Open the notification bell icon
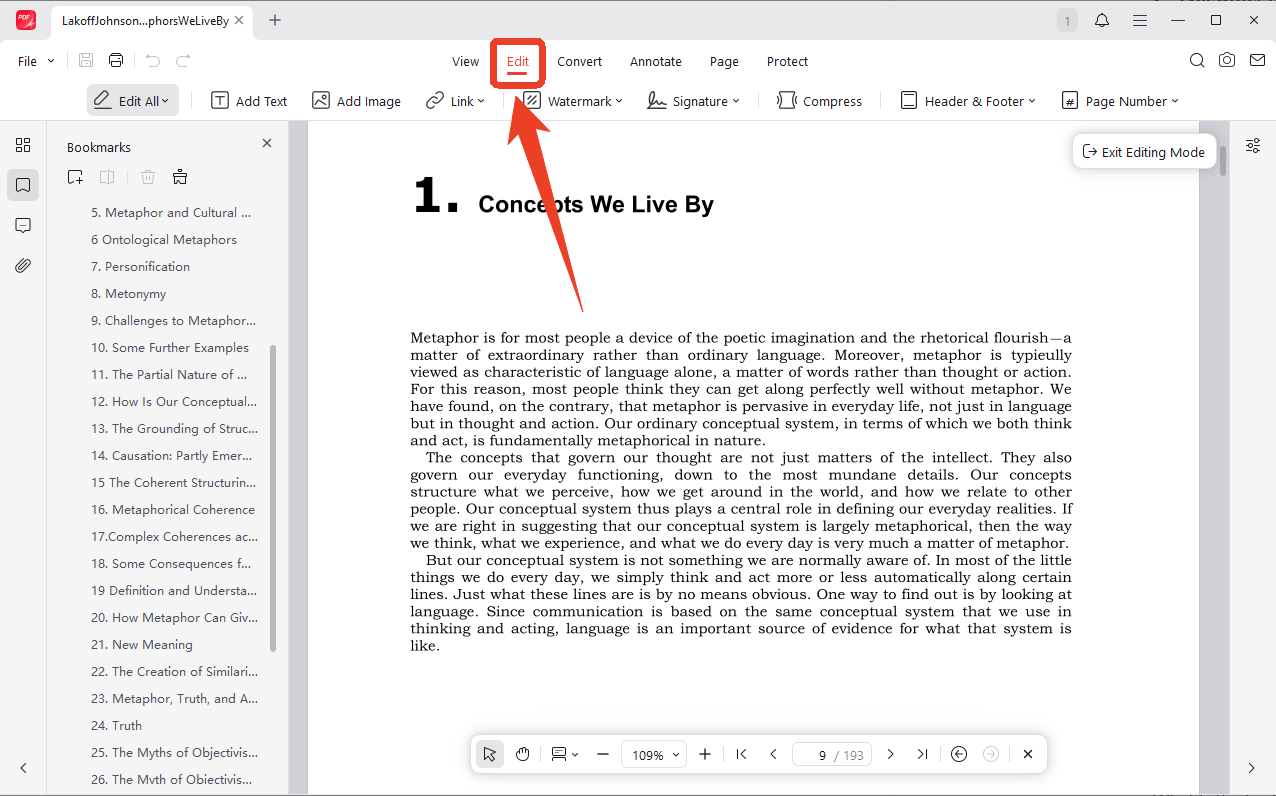Screen dimensions: 1276x796 [1102, 20]
